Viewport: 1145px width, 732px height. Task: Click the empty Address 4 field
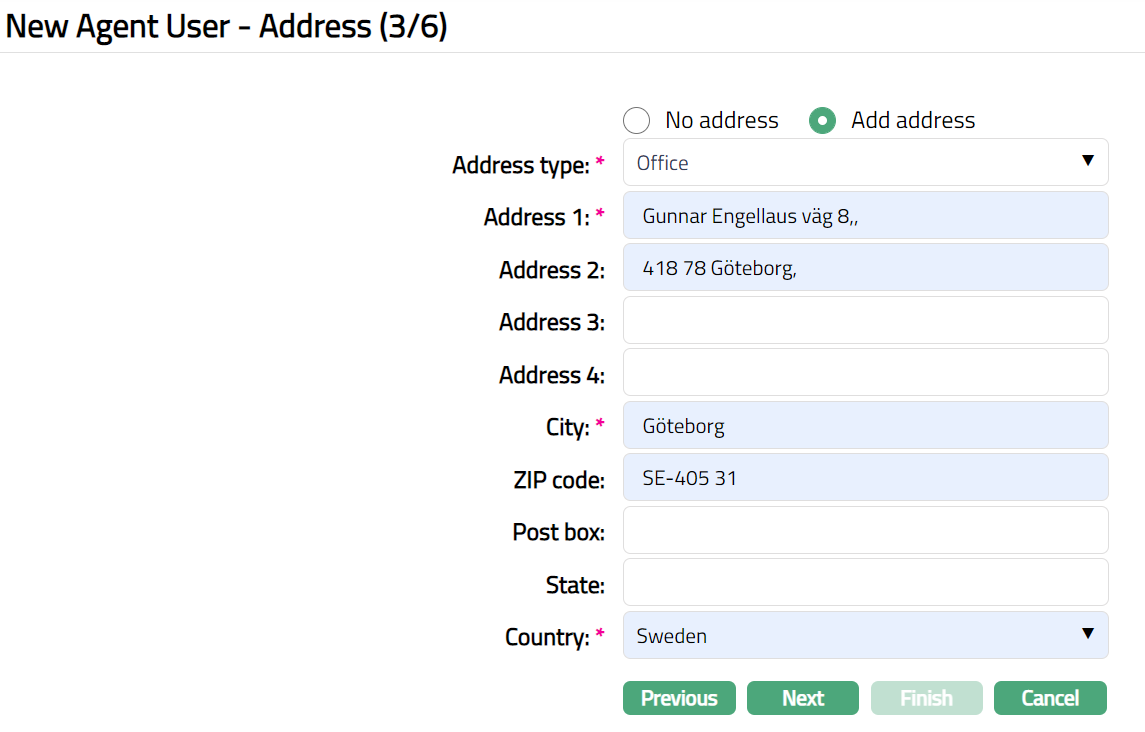tap(865, 373)
